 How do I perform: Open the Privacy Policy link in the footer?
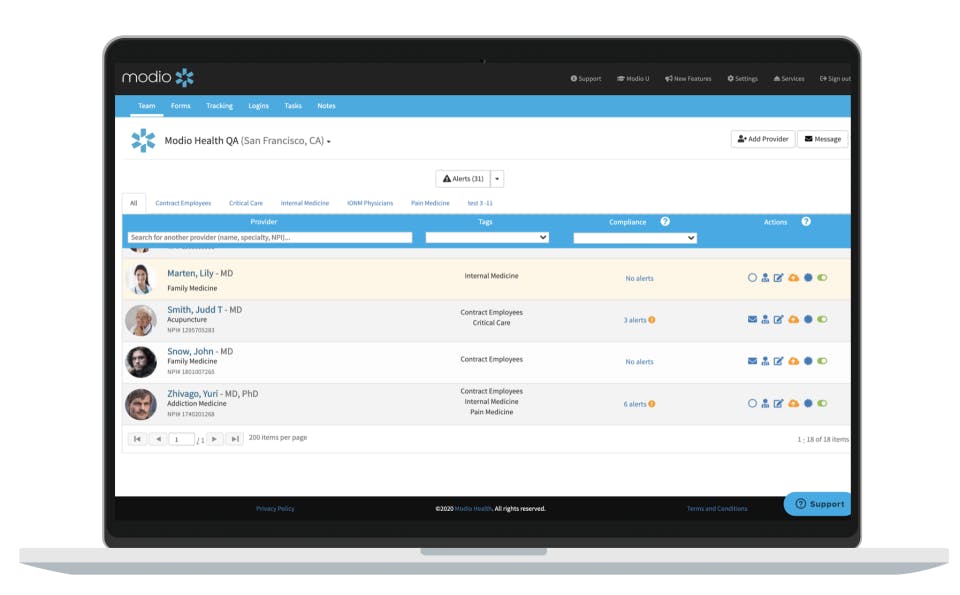[275, 508]
